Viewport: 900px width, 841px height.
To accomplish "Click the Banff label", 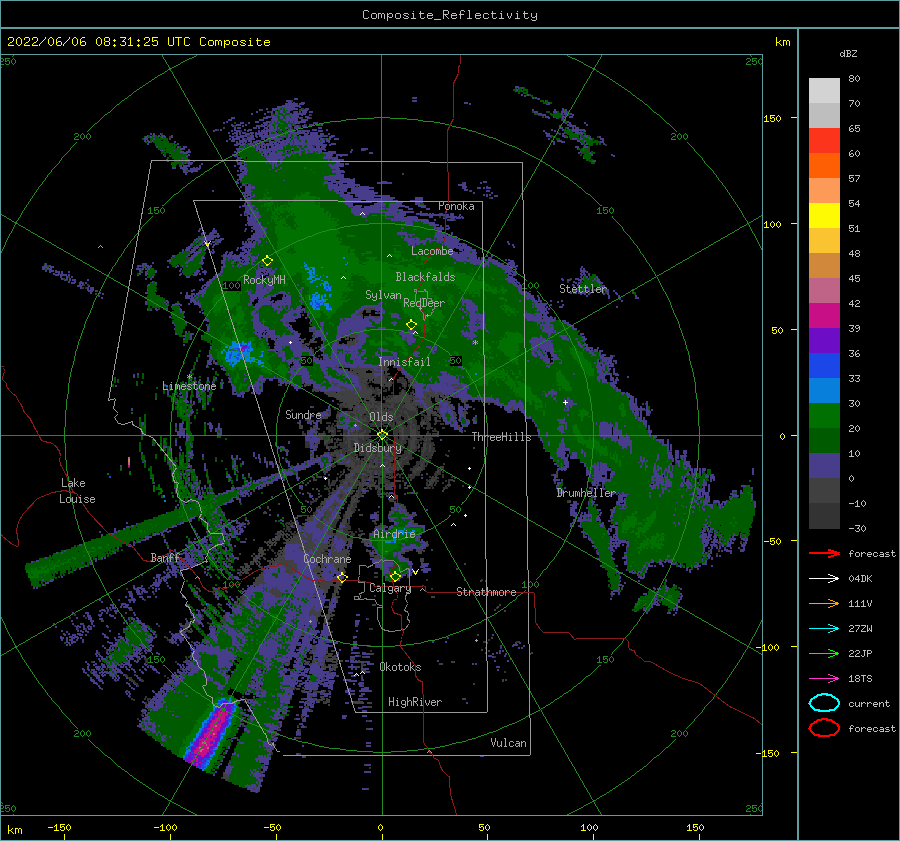I will click(165, 557).
